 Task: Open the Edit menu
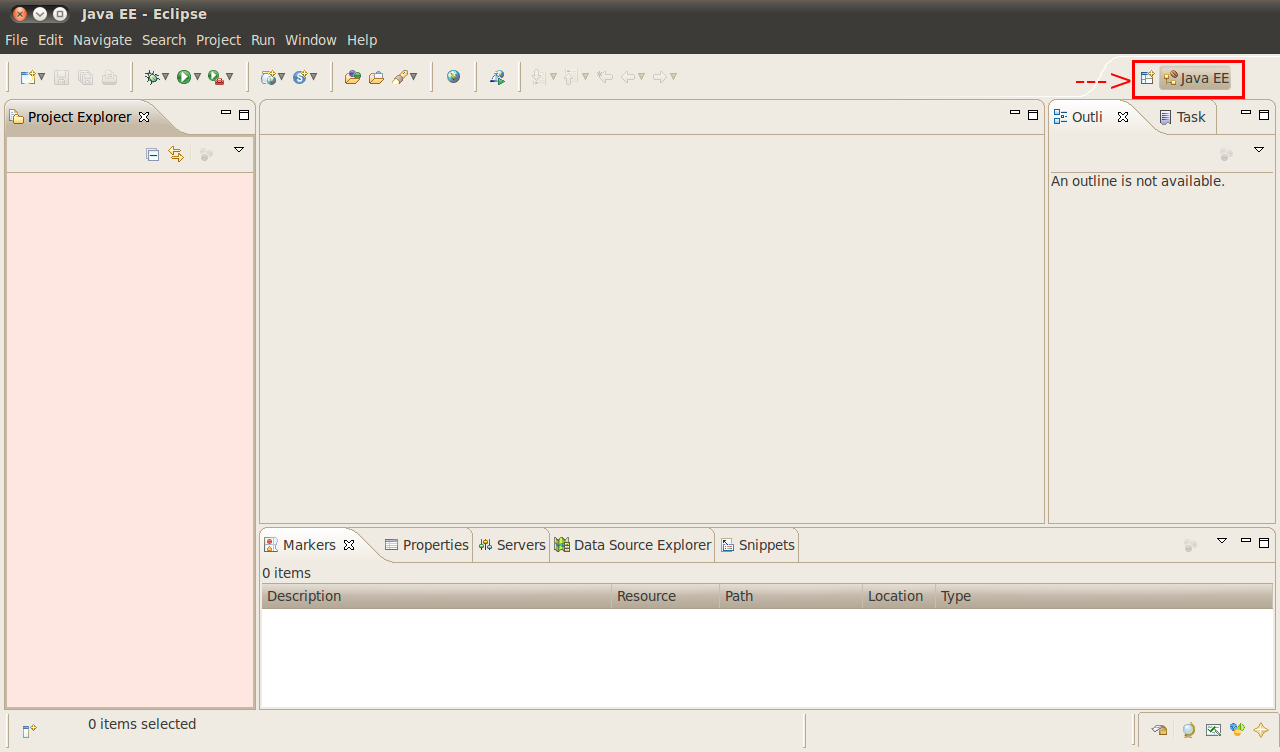click(50, 40)
